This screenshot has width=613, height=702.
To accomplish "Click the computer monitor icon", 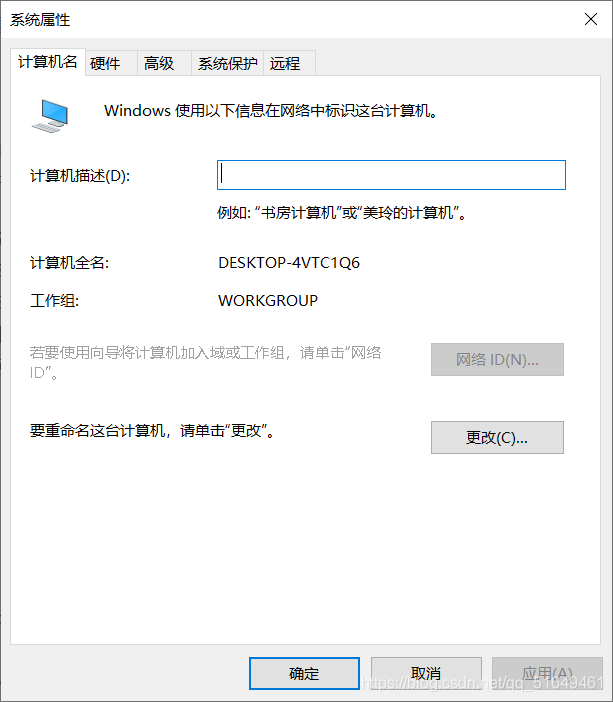I will 50,116.
